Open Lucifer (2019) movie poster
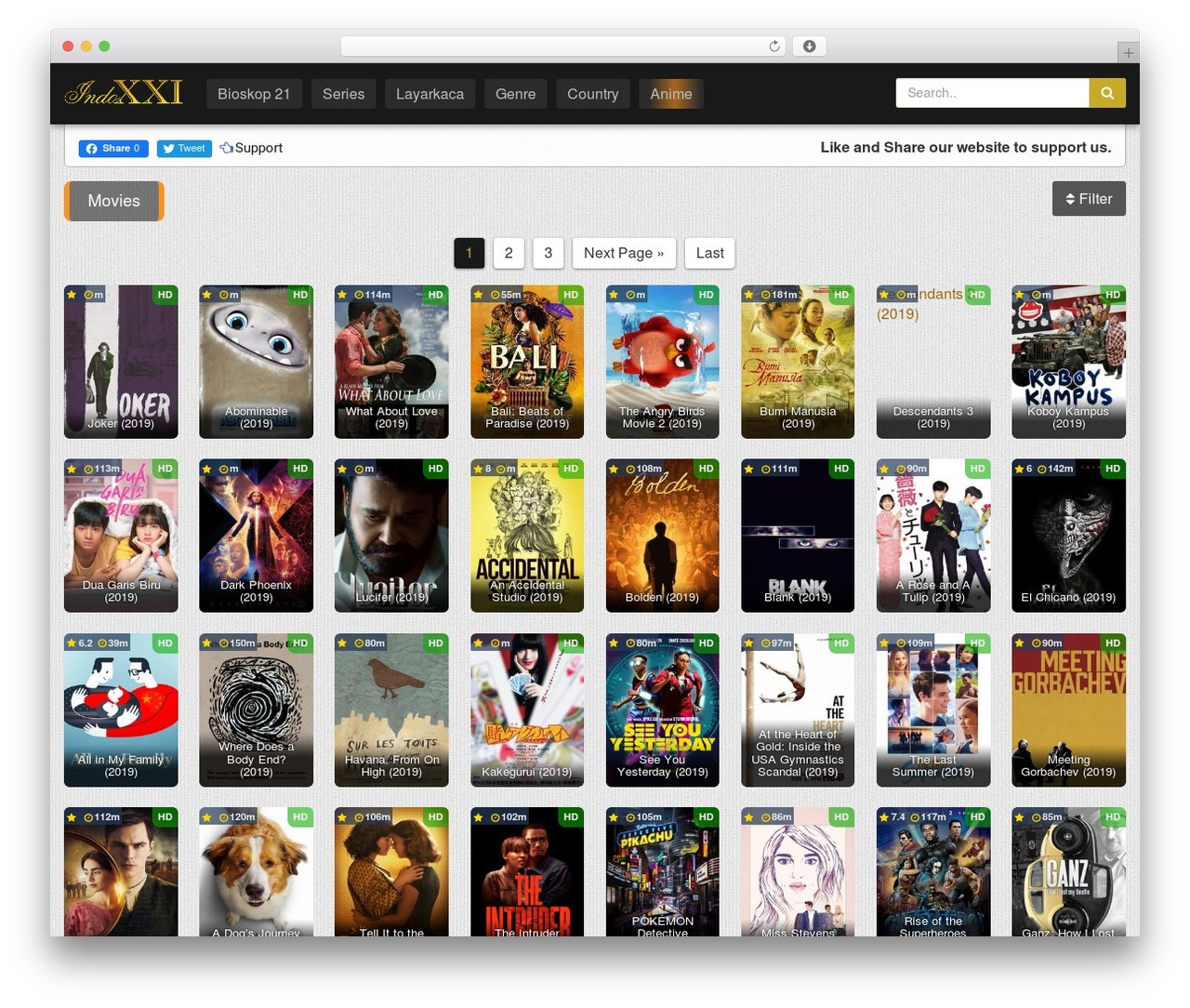Screen dimensions: 1190x1008 tap(391, 536)
